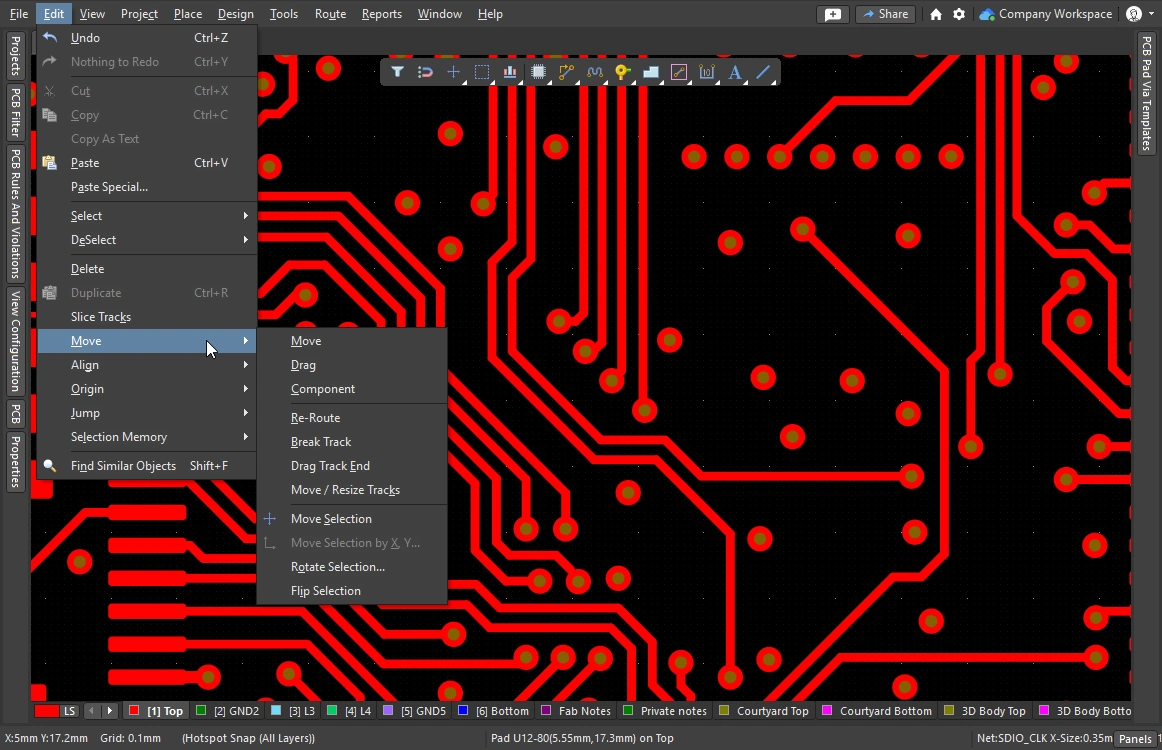The image size is (1162, 750).
Task: Open settings with the gear icon
Action: pyautogui.click(x=959, y=14)
